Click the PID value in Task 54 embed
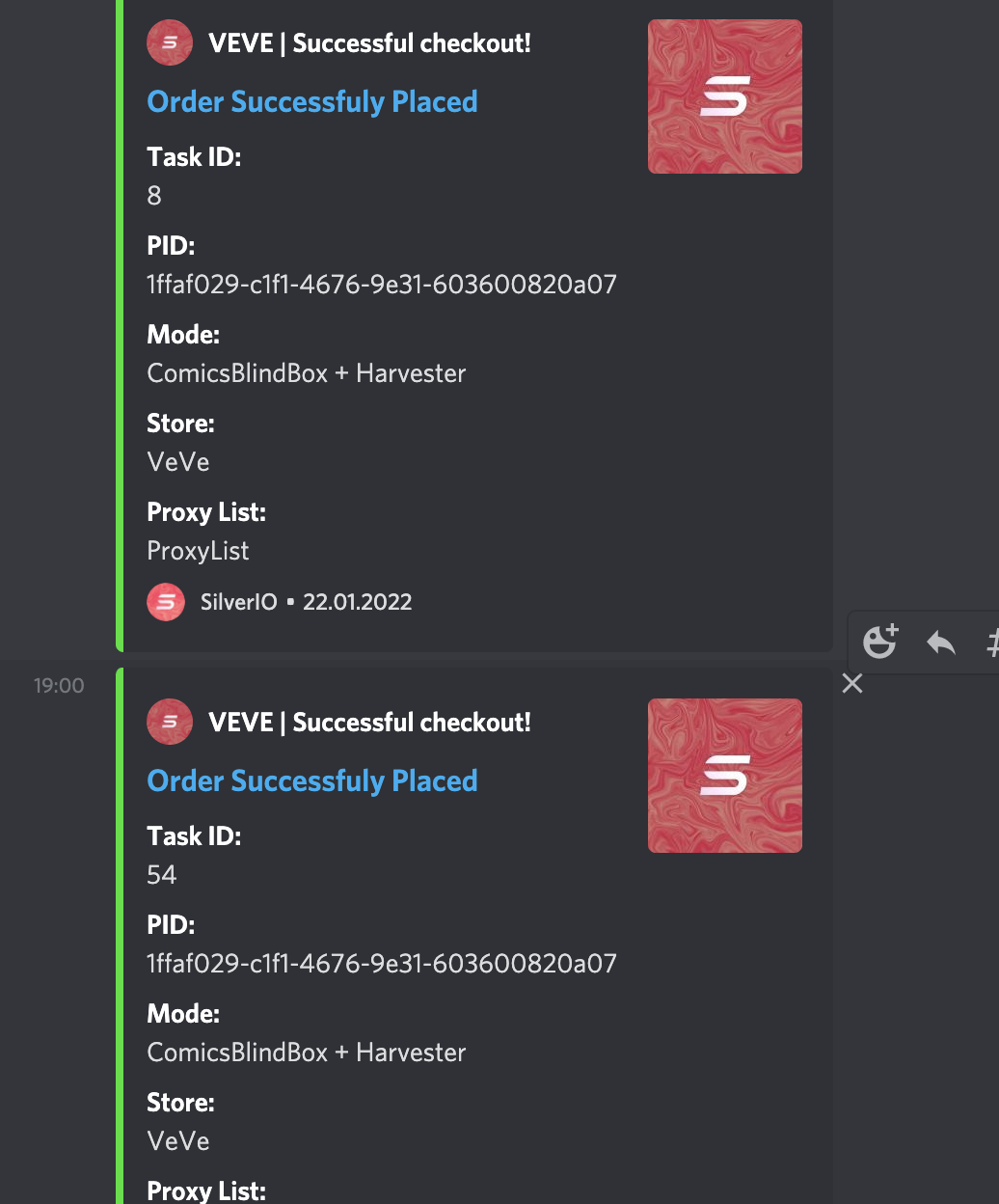999x1204 pixels. (x=382, y=964)
